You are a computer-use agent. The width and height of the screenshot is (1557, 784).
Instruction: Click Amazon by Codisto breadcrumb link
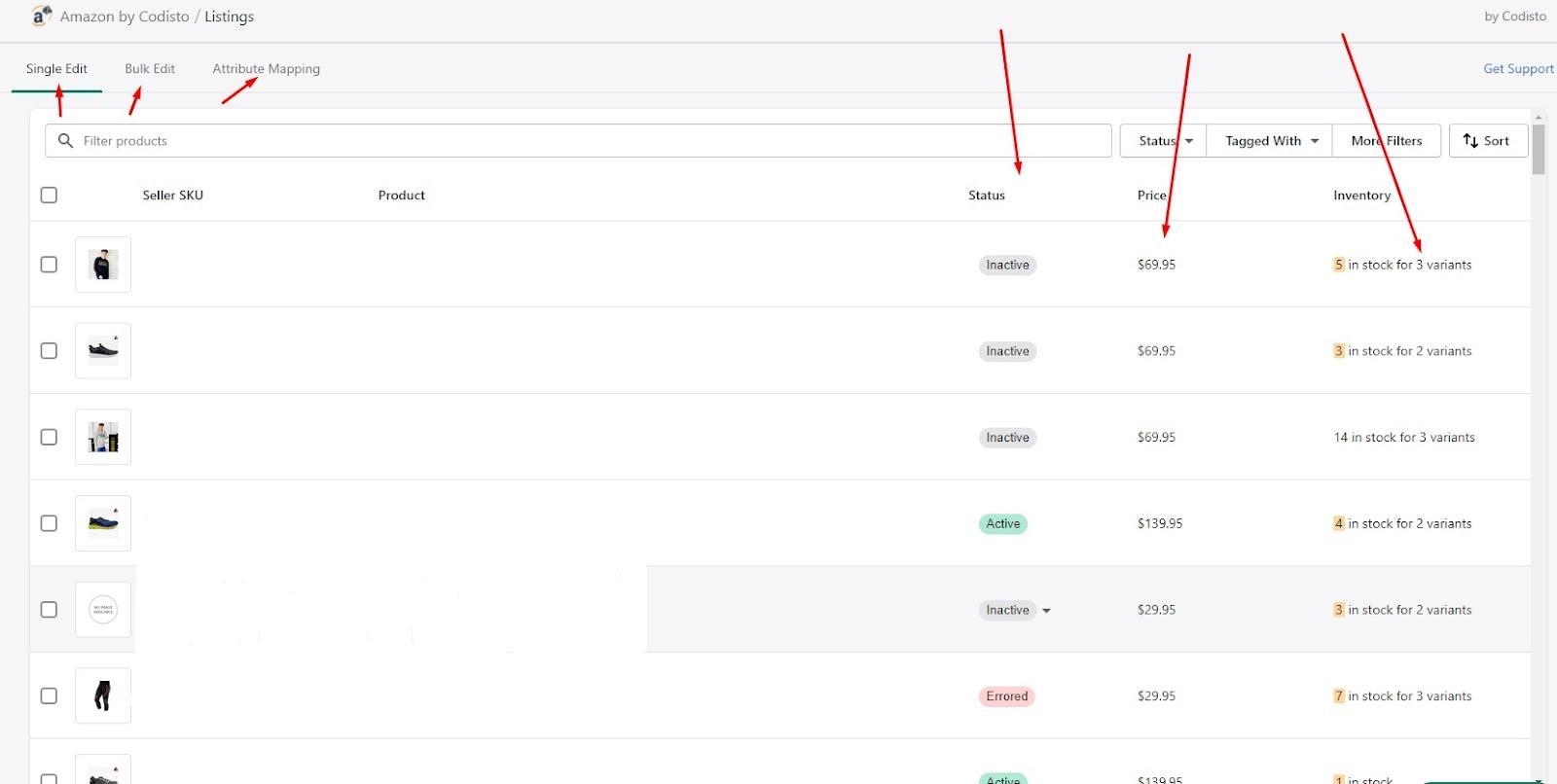point(125,17)
